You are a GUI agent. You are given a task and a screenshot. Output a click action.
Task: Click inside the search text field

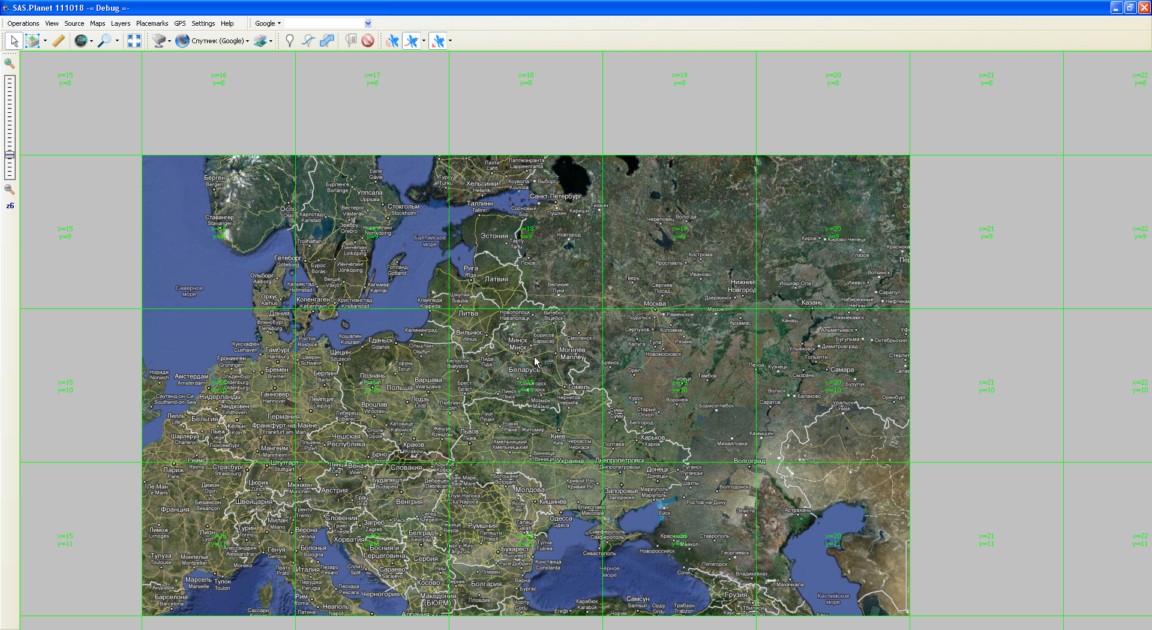click(322, 23)
